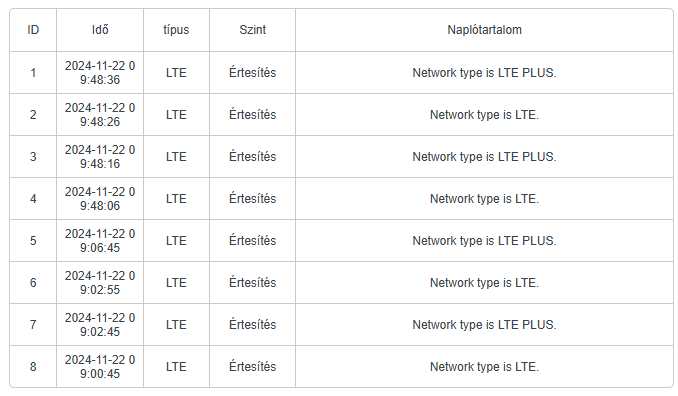Screen dimensions: 678x396
Task: Select LTE PLUS message at 09:48:36
Action: click(x=484, y=73)
